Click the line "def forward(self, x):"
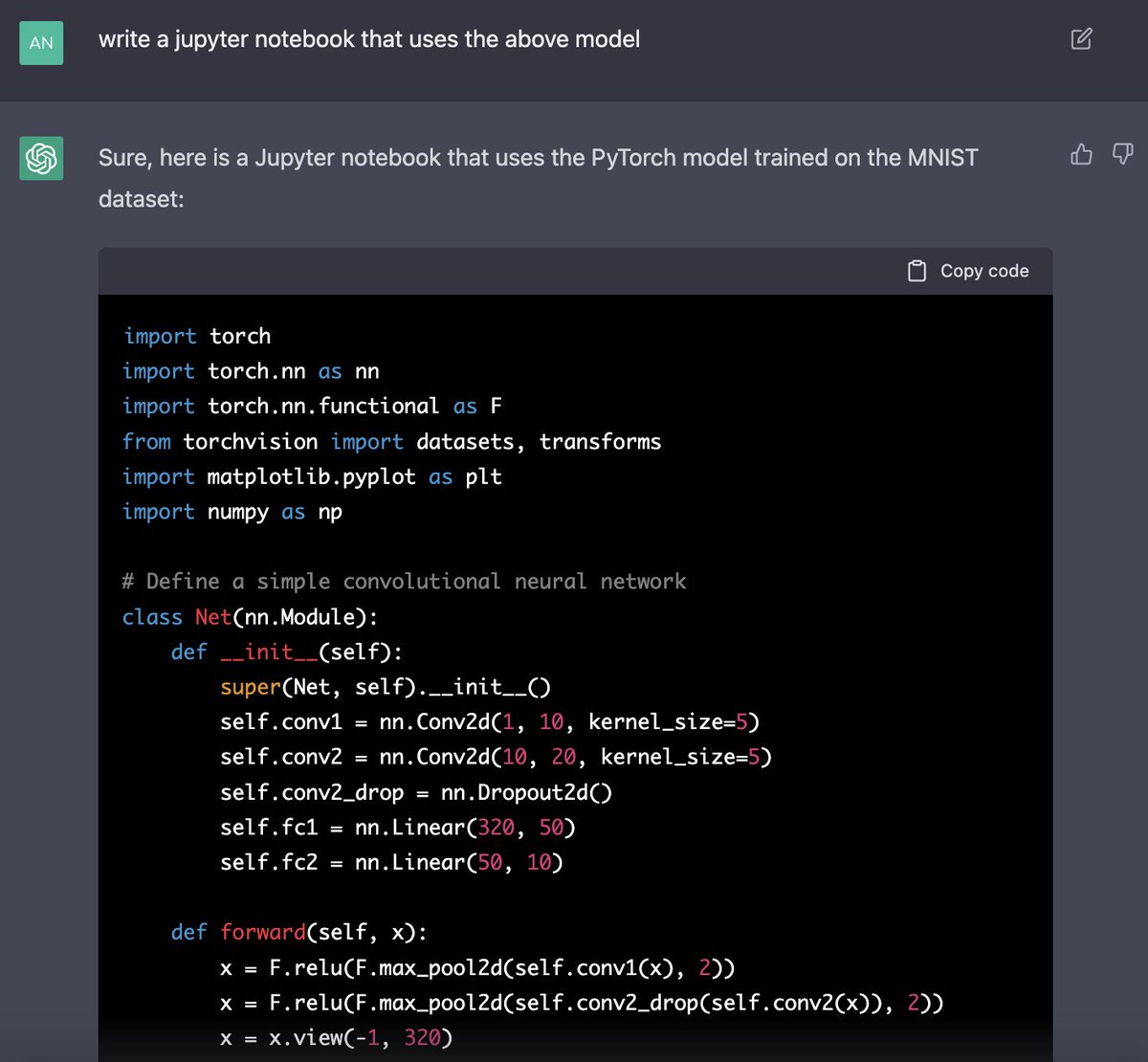This screenshot has width=1148, height=1062. click(x=299, y=932)
